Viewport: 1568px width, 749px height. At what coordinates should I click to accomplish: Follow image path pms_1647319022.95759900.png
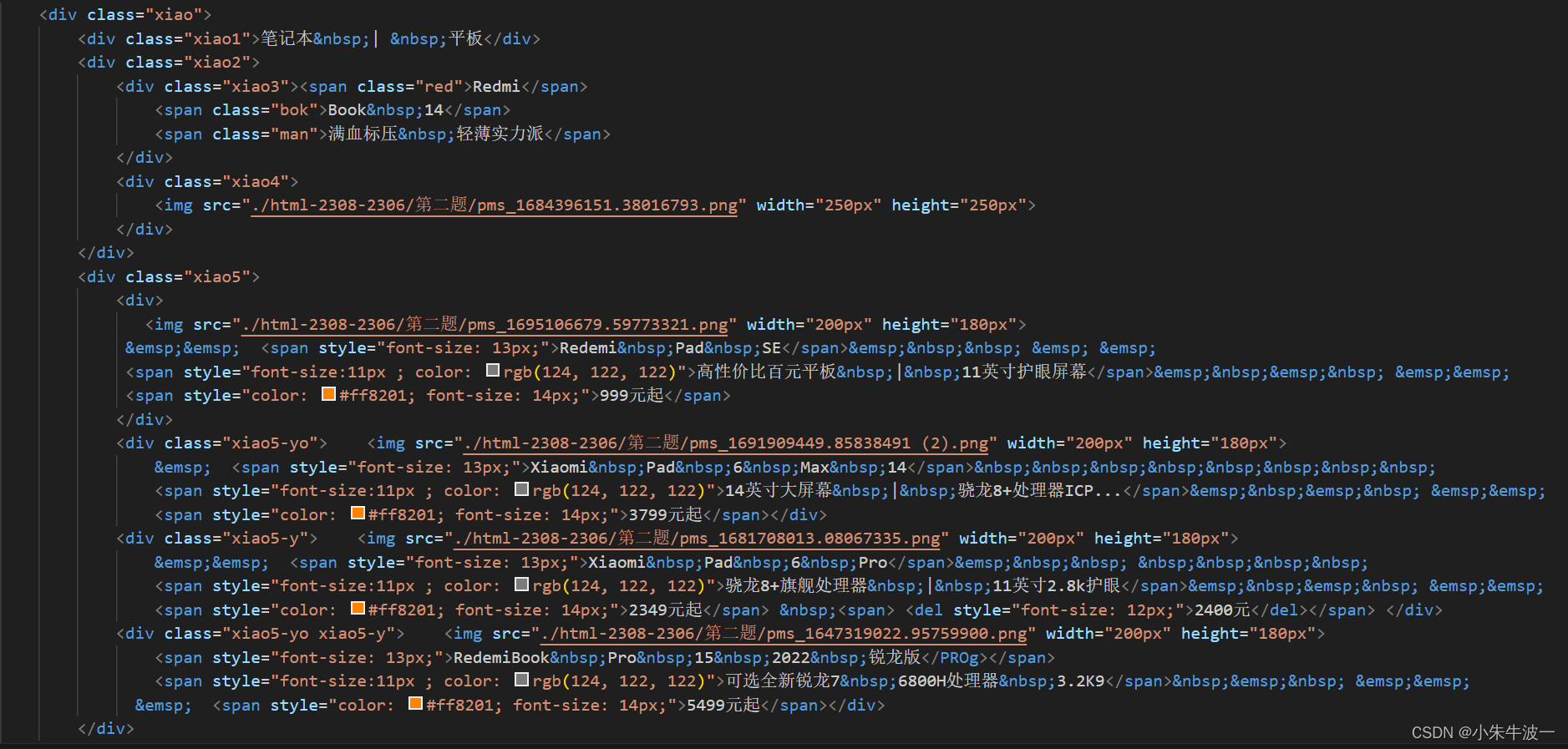tap(784, 634)
